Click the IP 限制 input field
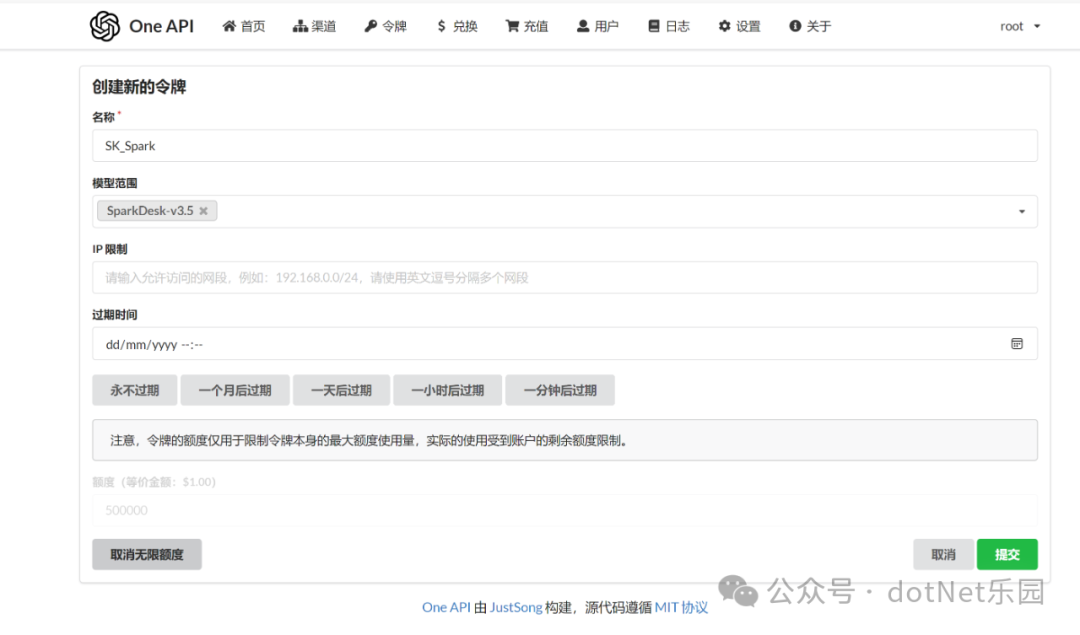The width and height of the screenshot is (1080, 635). click(565, 278)
